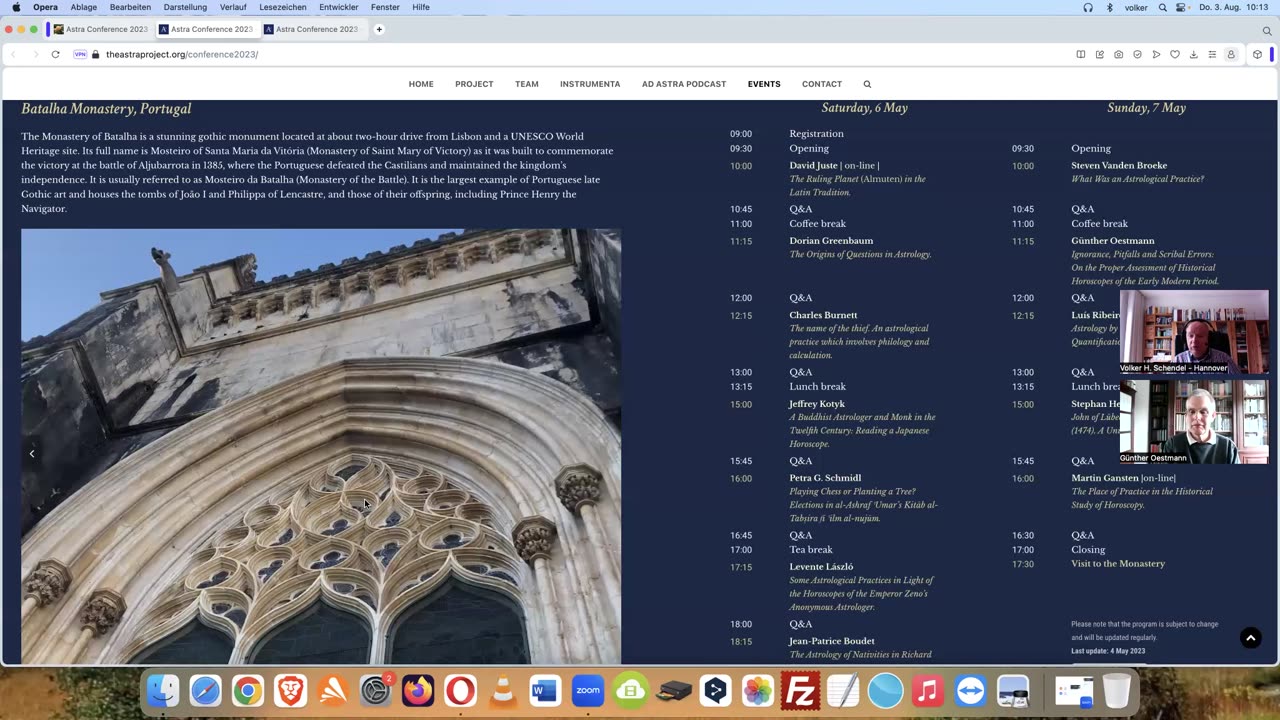
Task: Open a new tab with plus button
Action: tap(379, 29)
